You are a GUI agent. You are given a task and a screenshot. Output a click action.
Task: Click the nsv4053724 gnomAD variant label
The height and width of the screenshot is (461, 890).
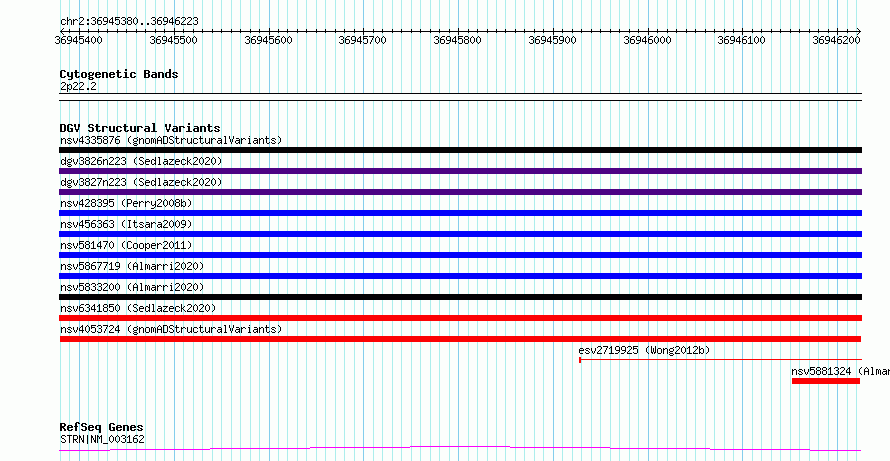pyautogui.click(x=171, y=329)
